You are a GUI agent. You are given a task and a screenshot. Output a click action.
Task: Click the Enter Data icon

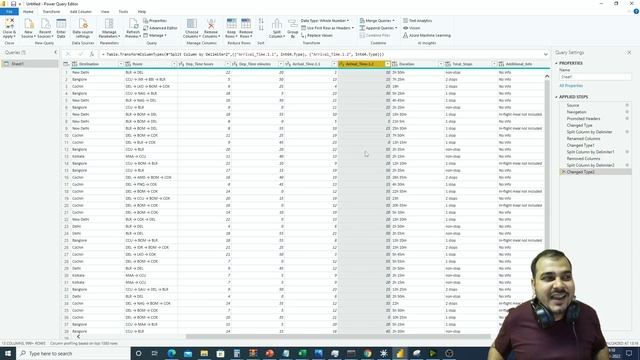point(61,24)
